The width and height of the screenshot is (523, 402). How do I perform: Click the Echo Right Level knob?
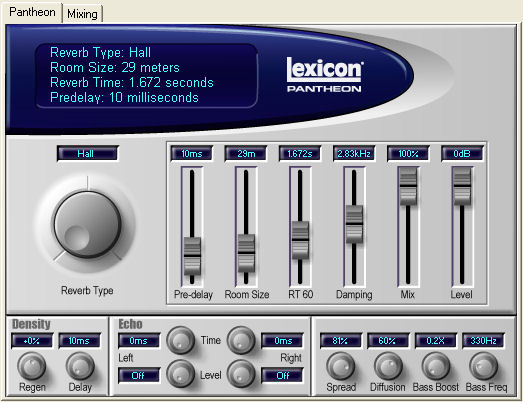(x=241, y=374)
